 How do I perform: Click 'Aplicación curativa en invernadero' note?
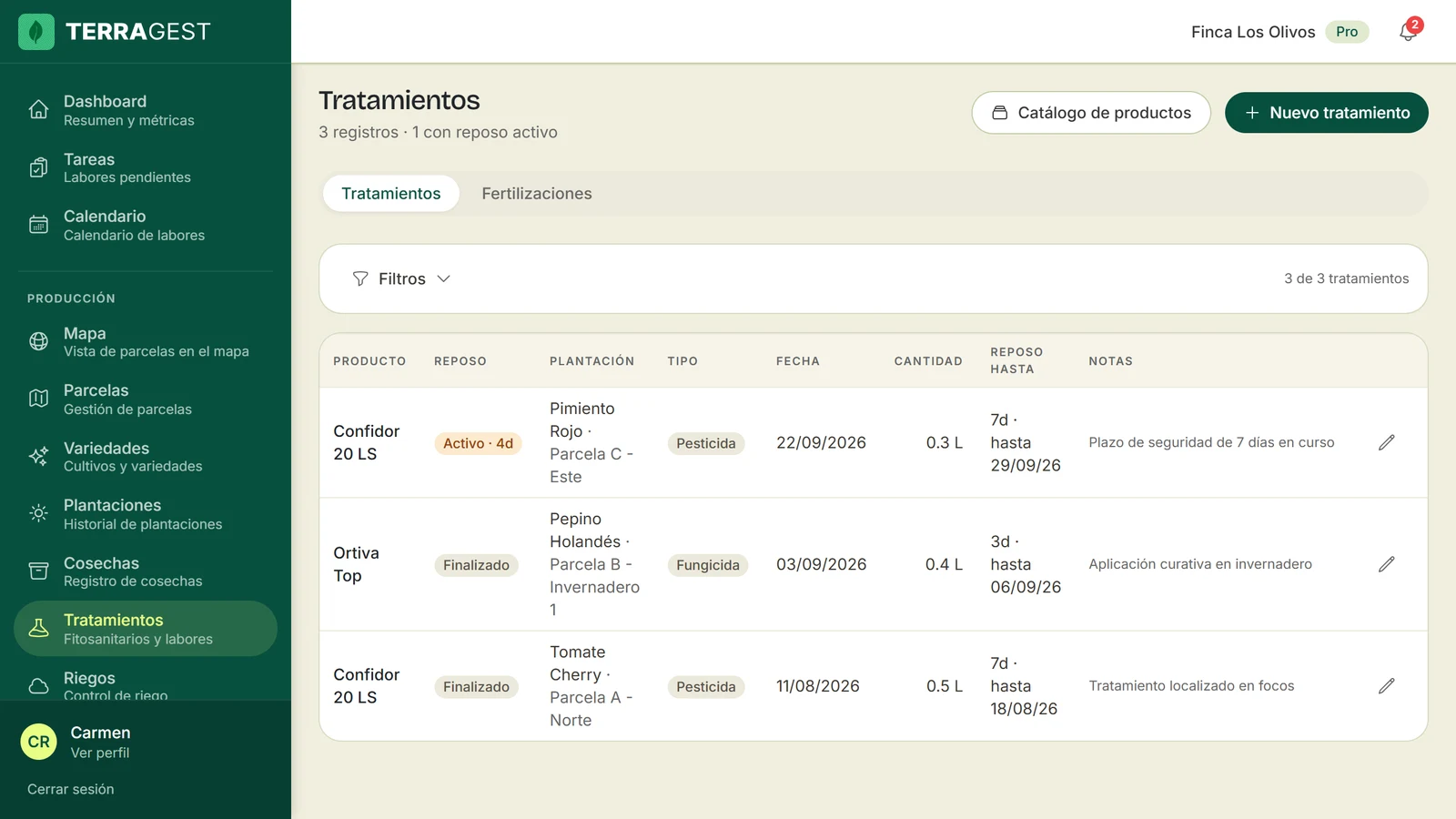[1200, 564]
